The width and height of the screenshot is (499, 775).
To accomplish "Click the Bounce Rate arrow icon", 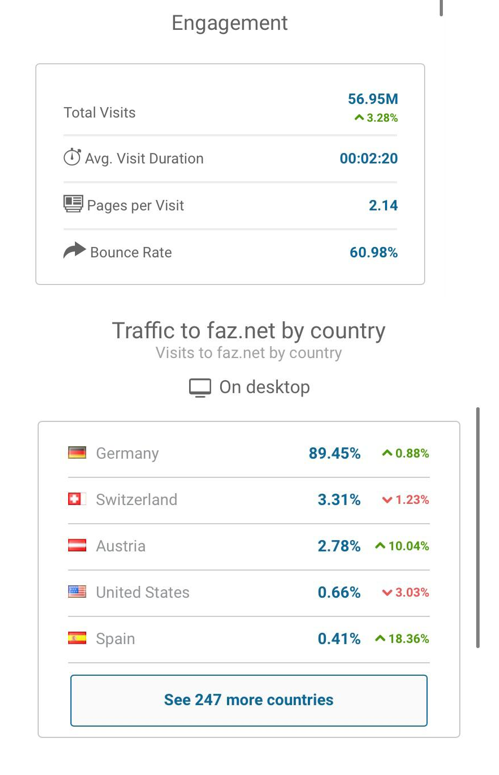I will pyautogui.click(x=75, y=251).
